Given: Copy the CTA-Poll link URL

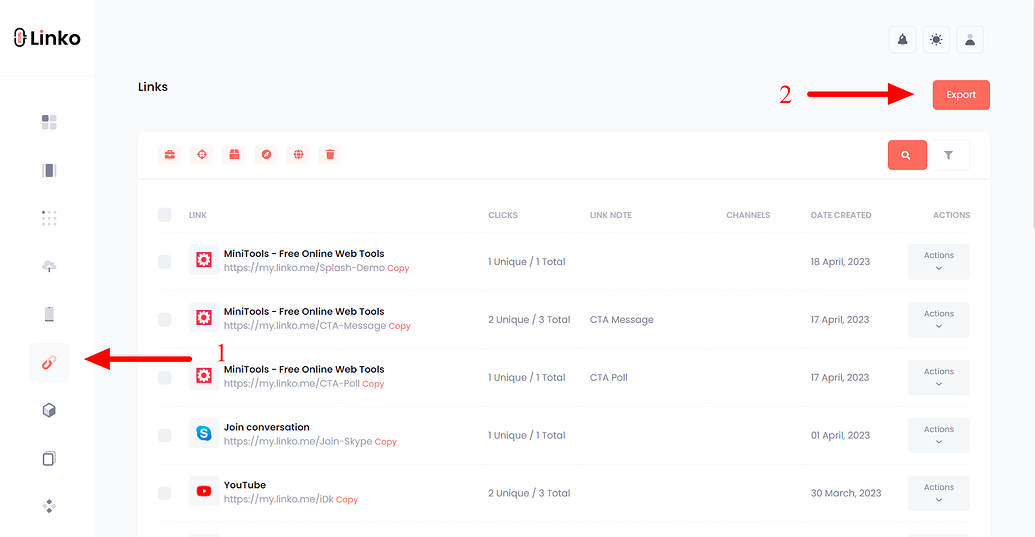Looking at the screenshot, I should 373,384.
